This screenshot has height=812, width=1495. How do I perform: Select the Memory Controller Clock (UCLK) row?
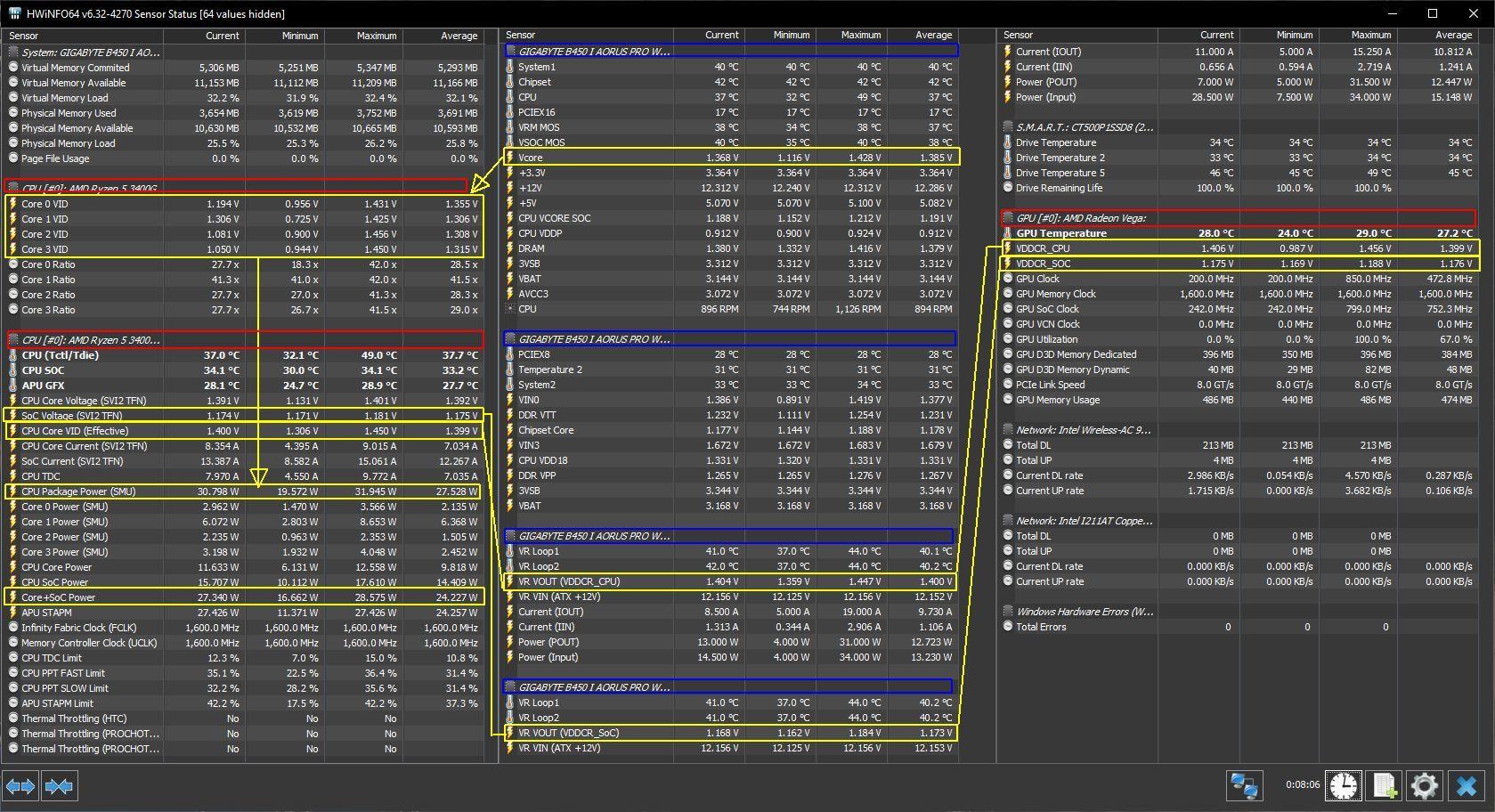click(244, 643)
